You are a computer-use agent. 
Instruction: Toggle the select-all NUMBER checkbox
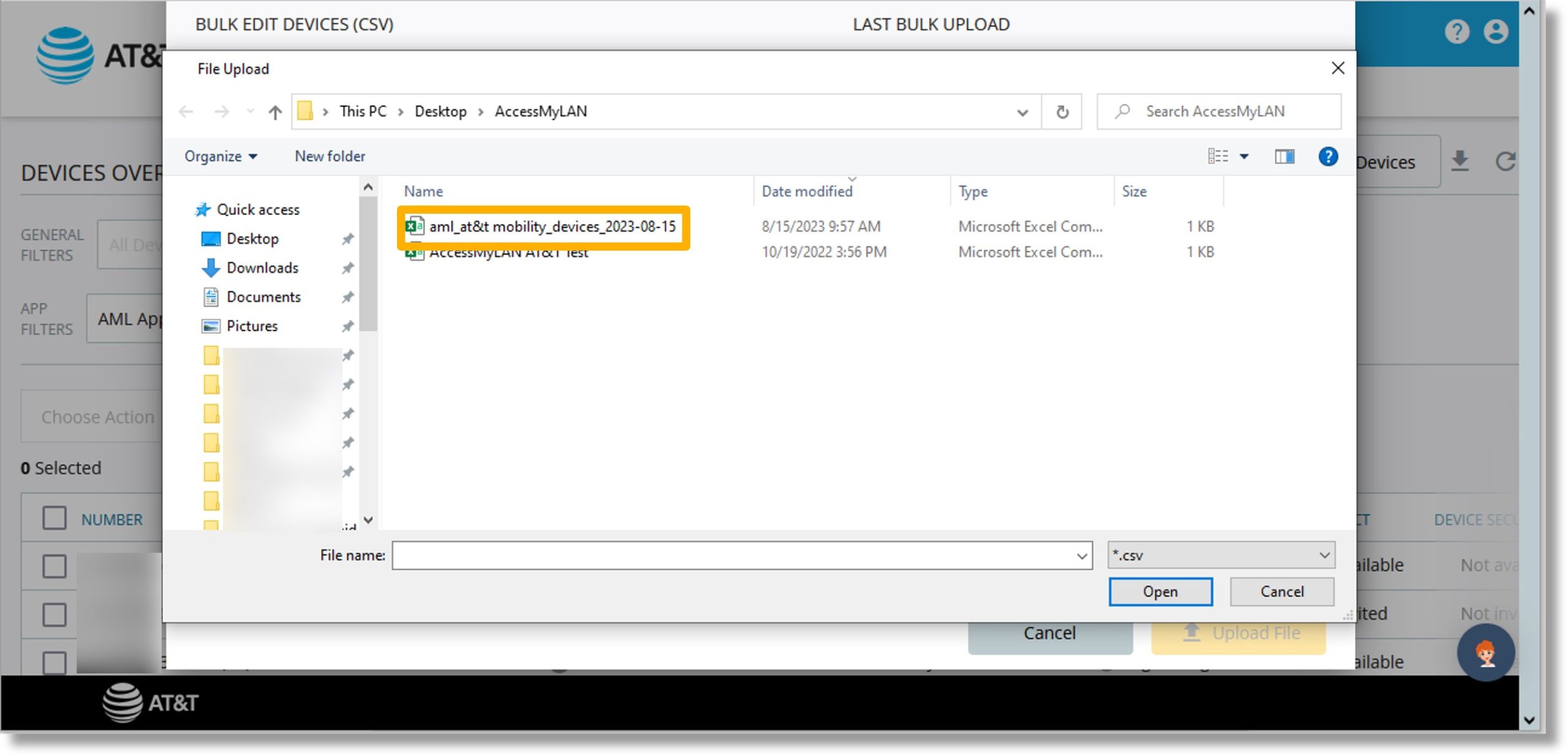[x=55, y=518]
